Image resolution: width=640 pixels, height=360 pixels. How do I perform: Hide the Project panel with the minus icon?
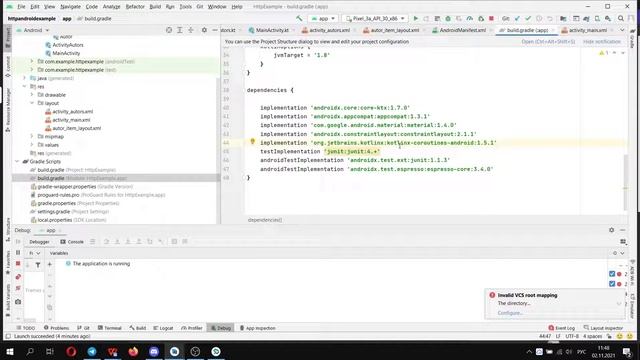click(x=215, y=30)
